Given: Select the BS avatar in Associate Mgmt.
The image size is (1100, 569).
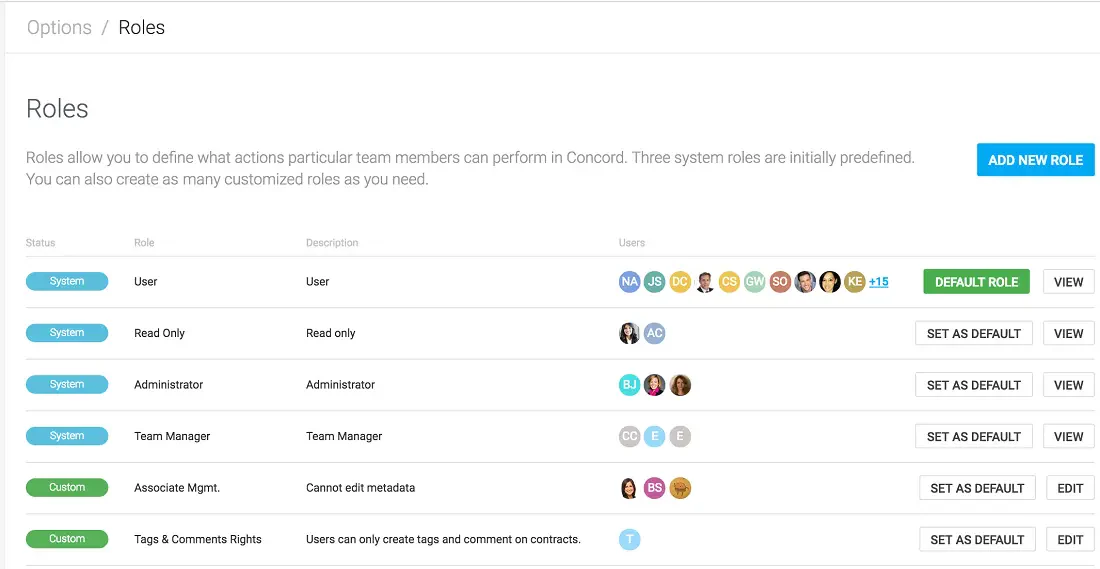Looking at the screenshot, I should [655, 488].
